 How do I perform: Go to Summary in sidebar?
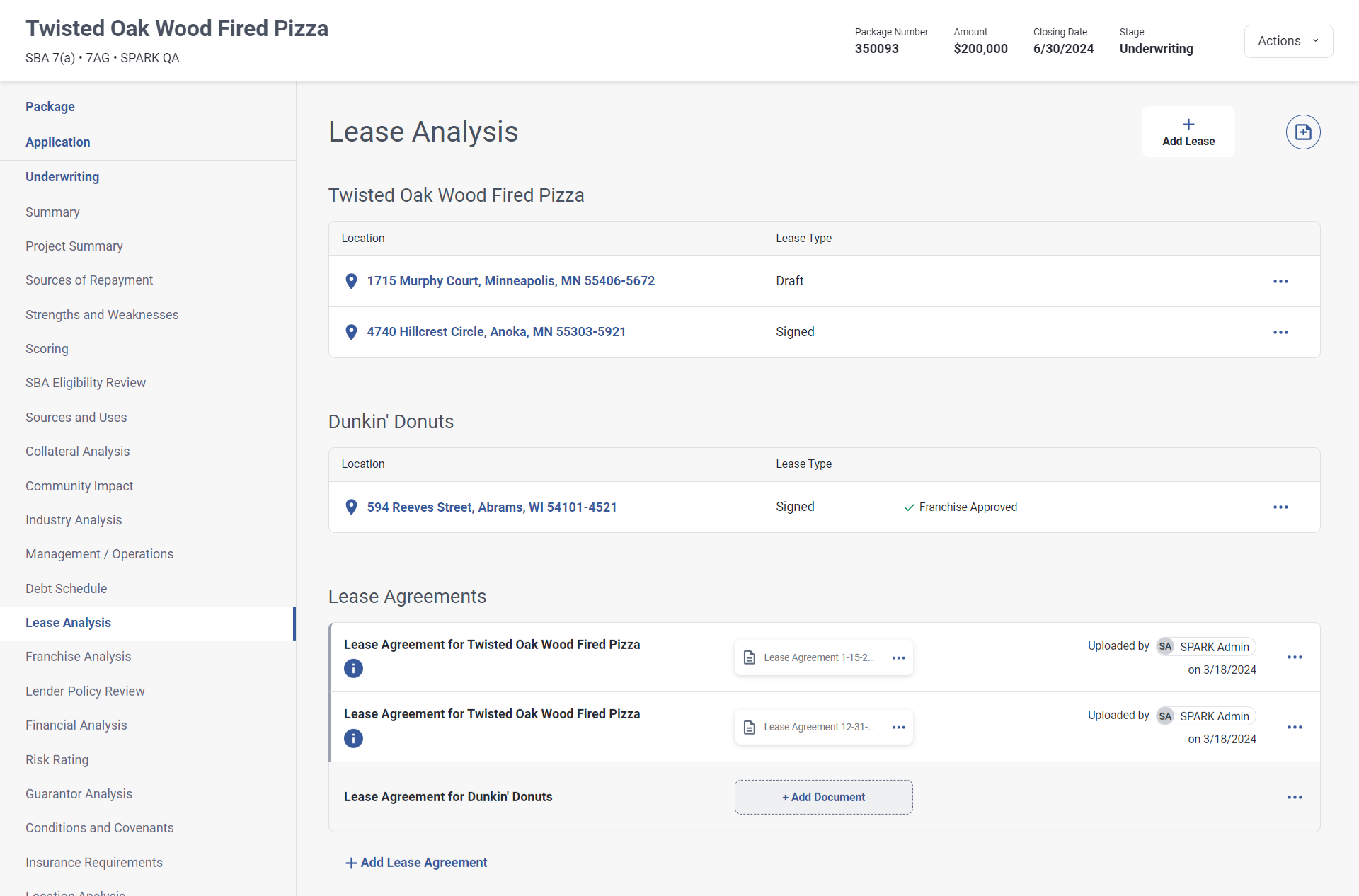(52, 212)
